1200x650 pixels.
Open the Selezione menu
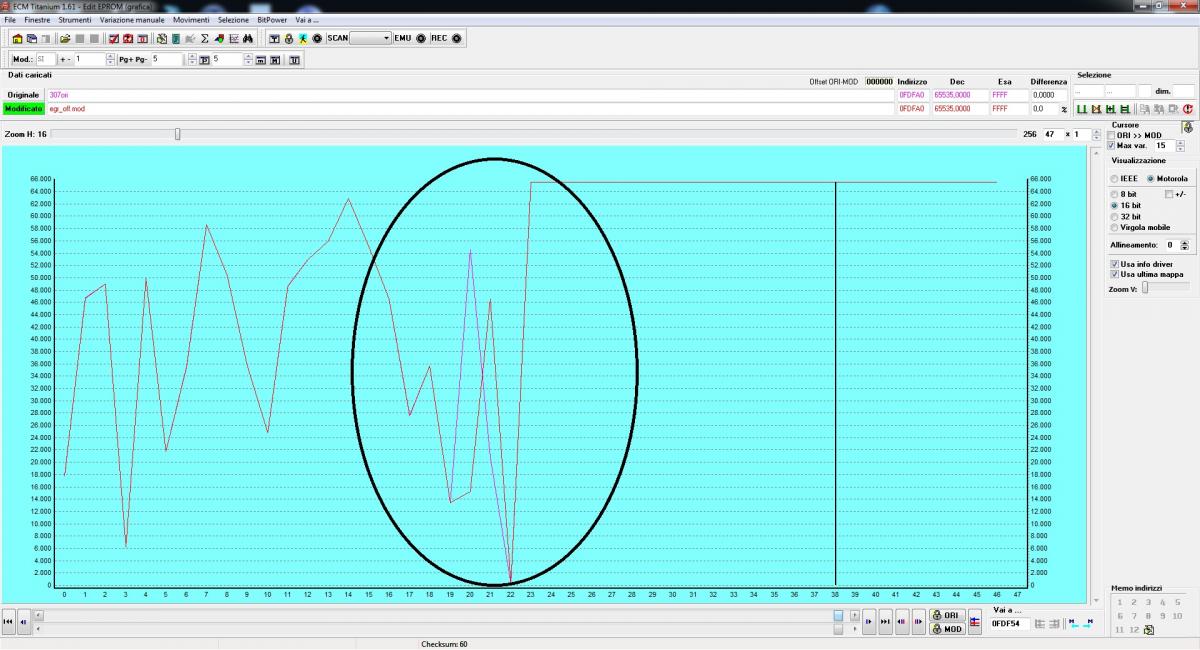click(x=233, y=20)
